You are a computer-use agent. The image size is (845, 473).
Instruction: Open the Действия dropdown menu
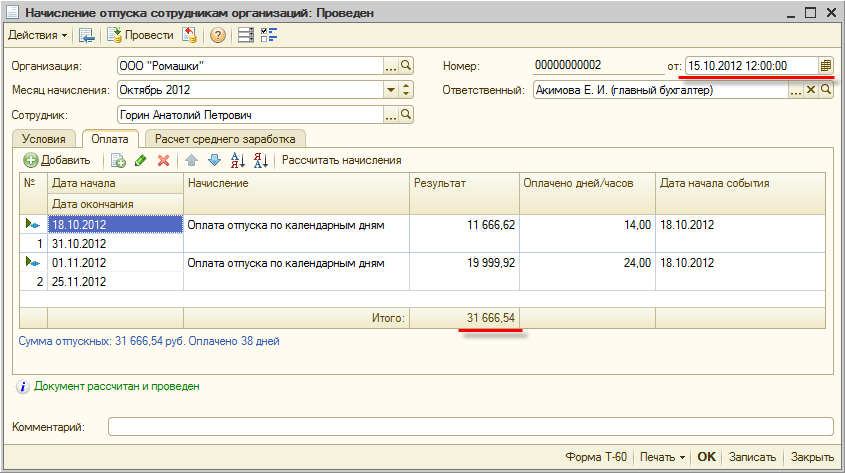tap(37, 36)
